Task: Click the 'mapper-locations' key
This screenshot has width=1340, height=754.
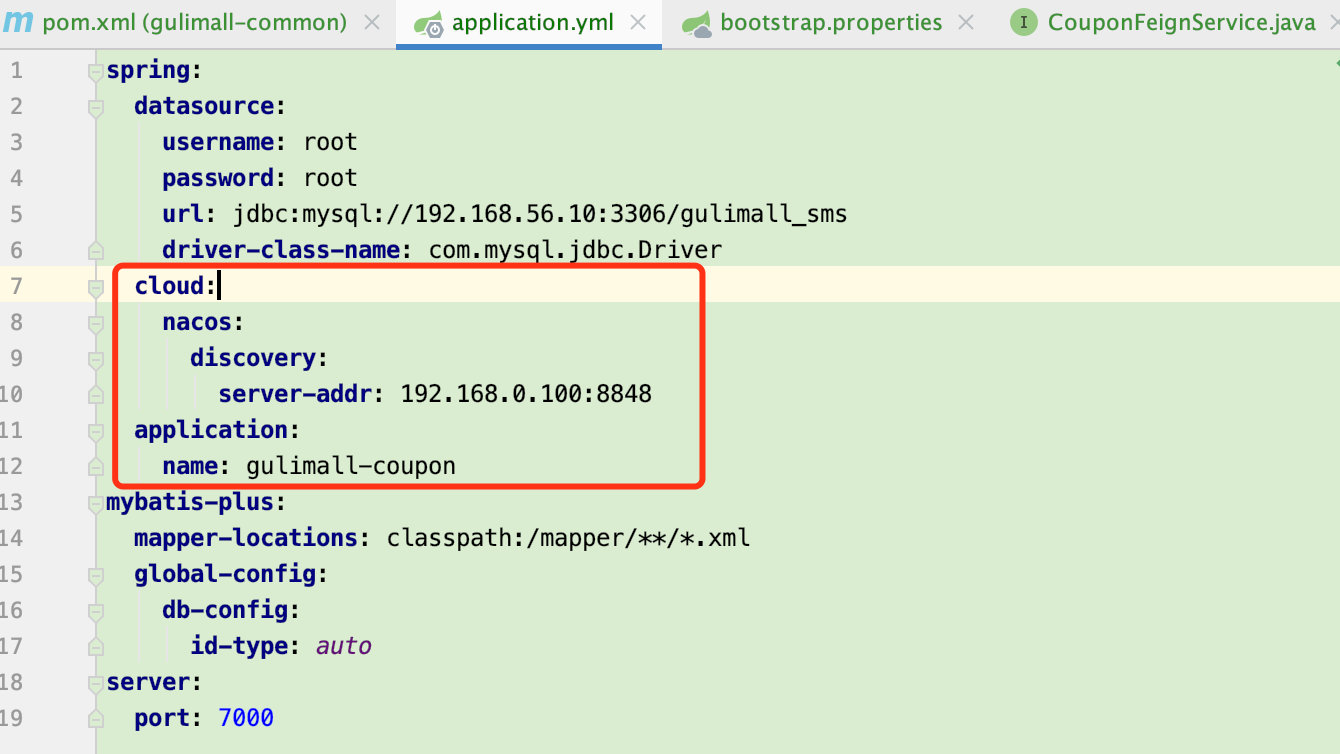Action: click(246, 538)
